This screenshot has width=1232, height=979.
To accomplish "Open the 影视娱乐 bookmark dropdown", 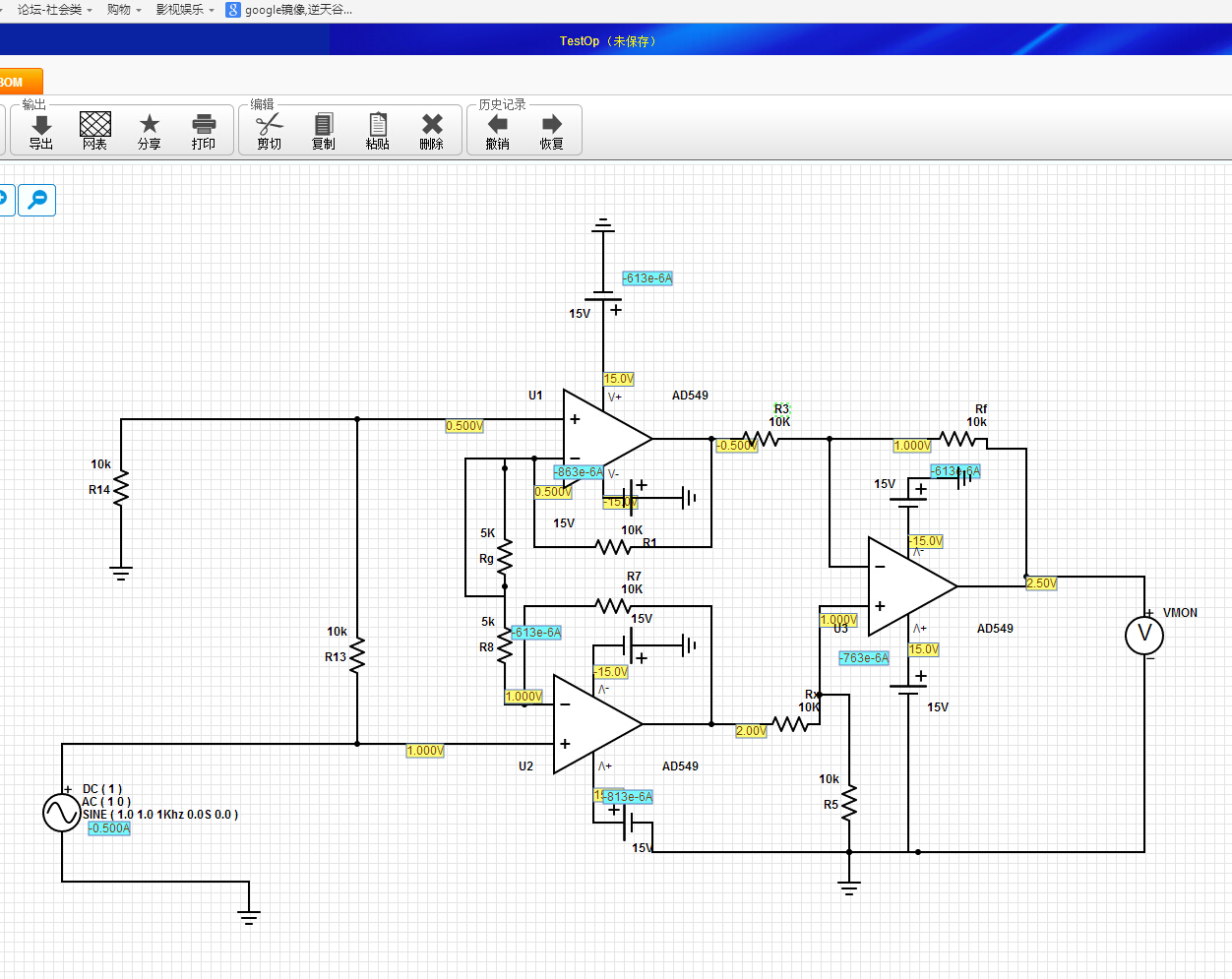I will coord(185,10).
